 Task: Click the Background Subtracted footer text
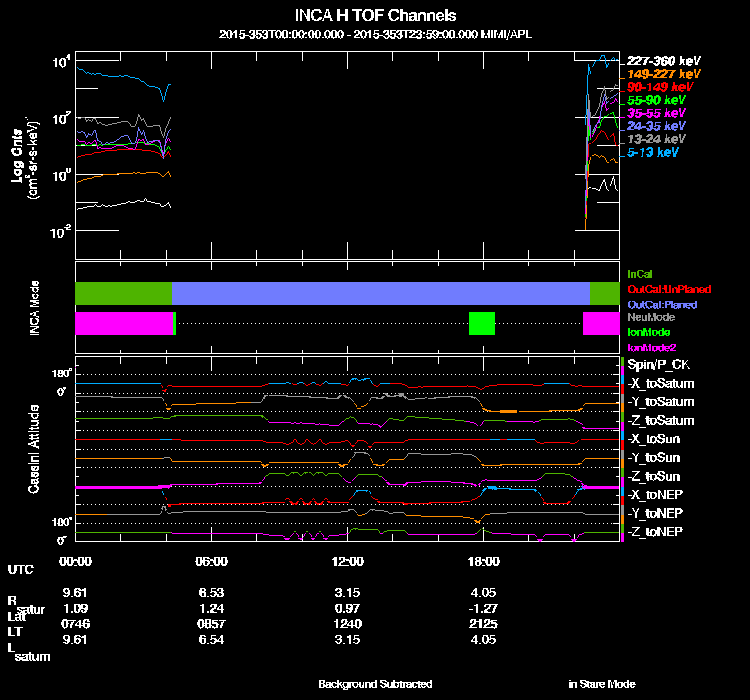coord(375,684)
